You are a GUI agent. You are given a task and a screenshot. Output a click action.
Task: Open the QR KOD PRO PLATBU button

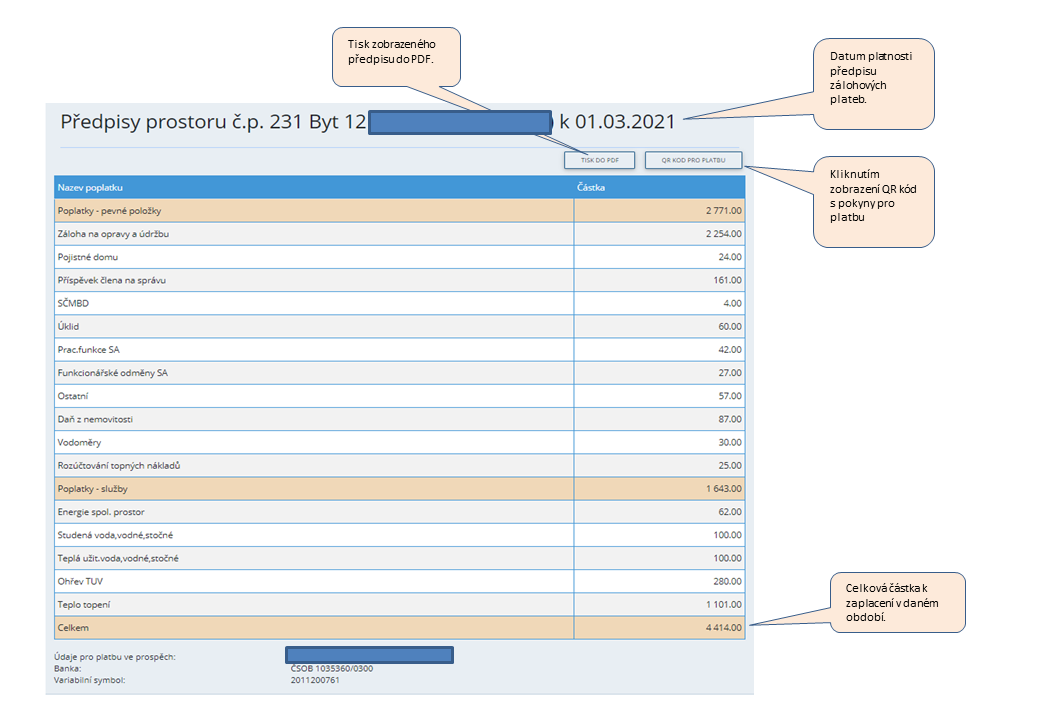click(x=693, y=160)
